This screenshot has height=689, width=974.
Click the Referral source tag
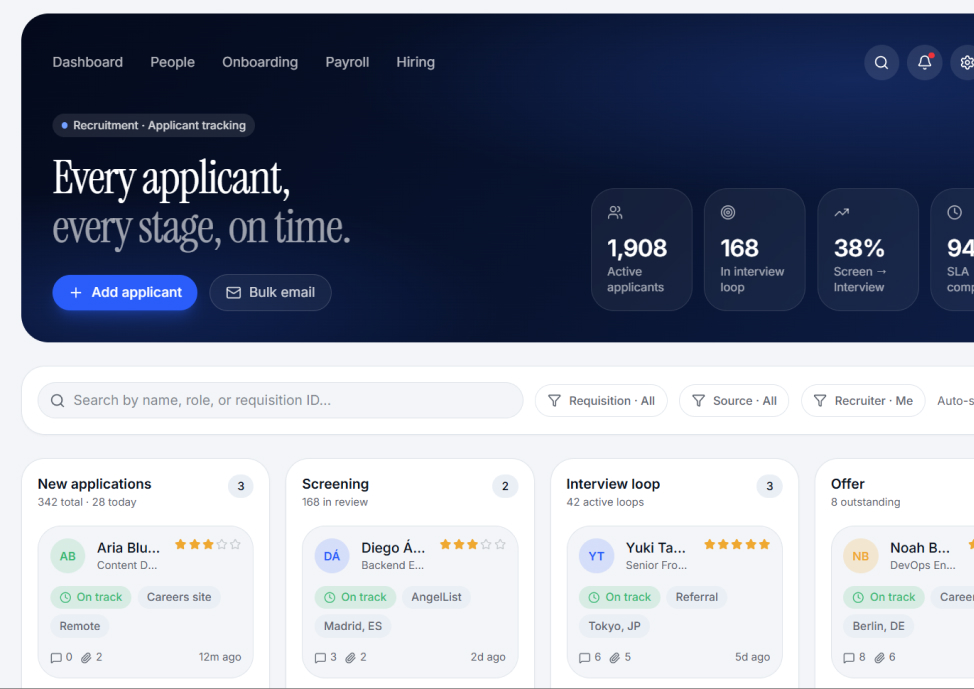click(696, 598)
